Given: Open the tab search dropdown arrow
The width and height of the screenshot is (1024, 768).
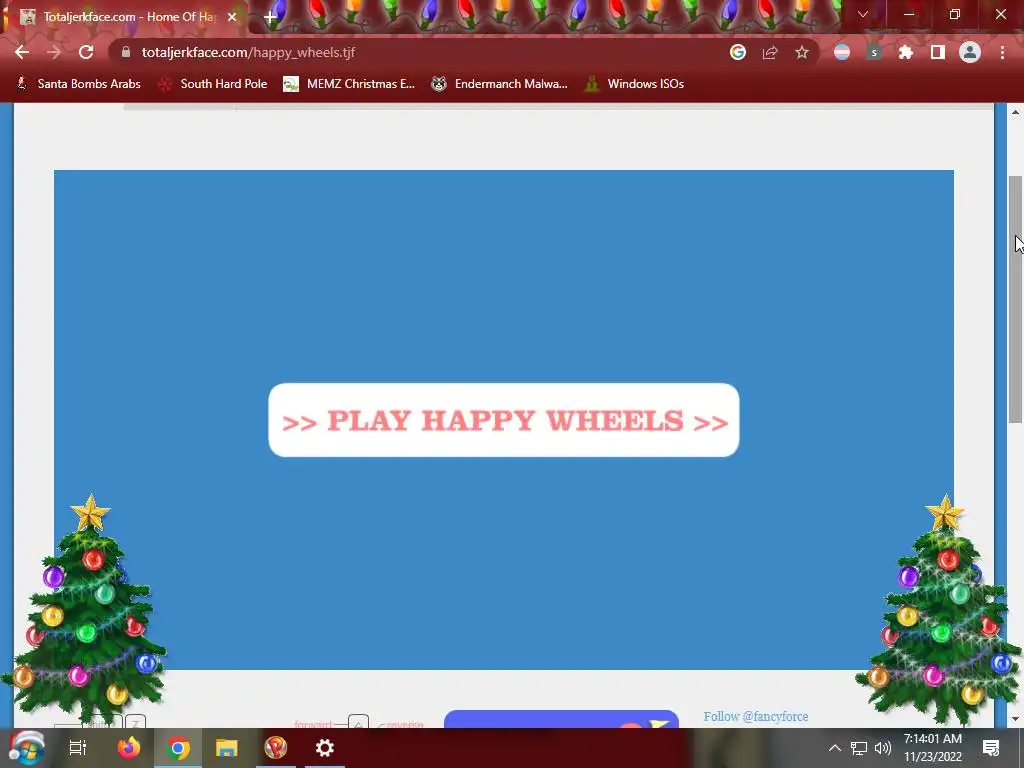Looking at the screenshot, I should 863,14.
